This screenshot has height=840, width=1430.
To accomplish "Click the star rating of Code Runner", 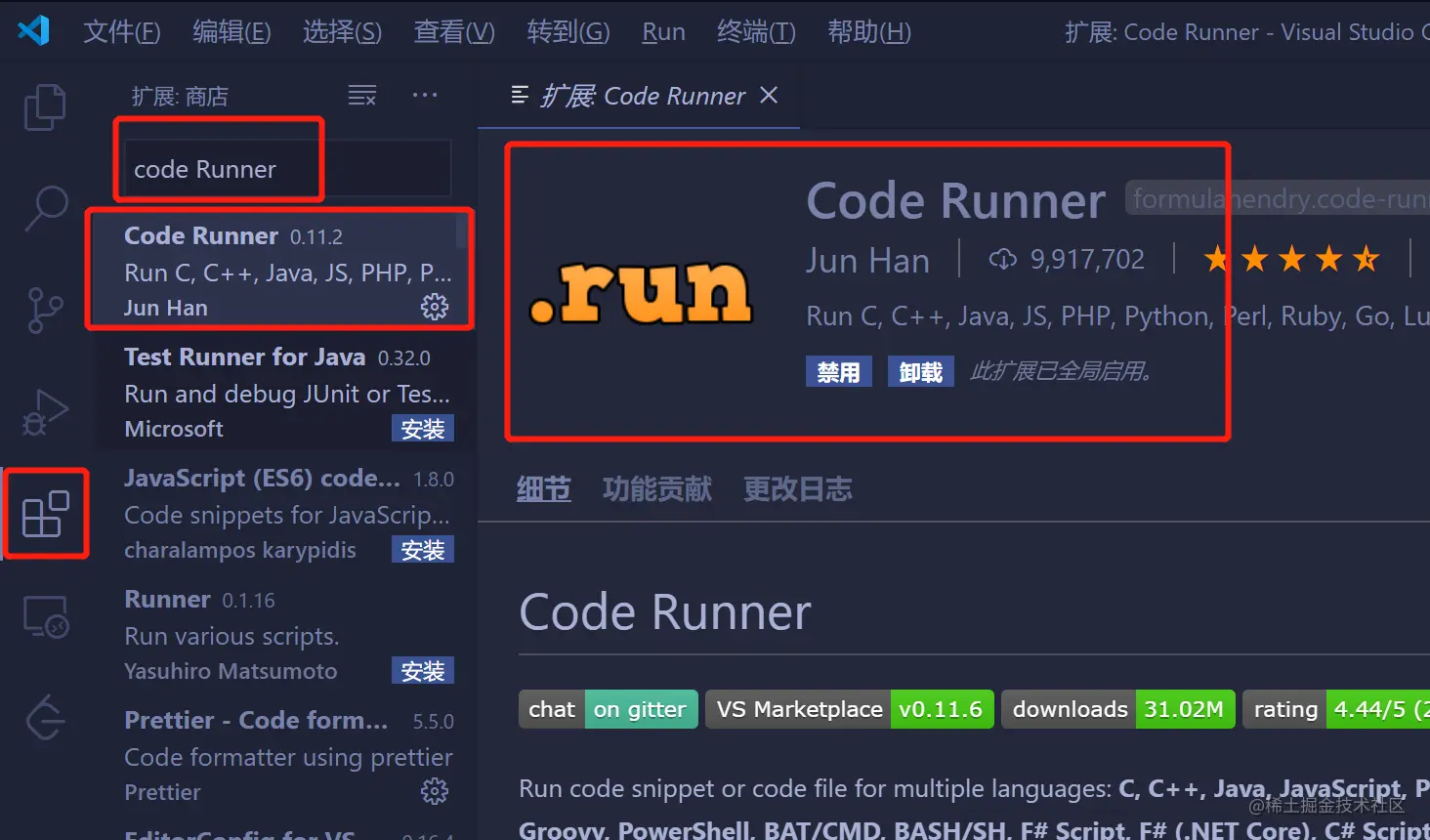I will [x=1291, y=259].
